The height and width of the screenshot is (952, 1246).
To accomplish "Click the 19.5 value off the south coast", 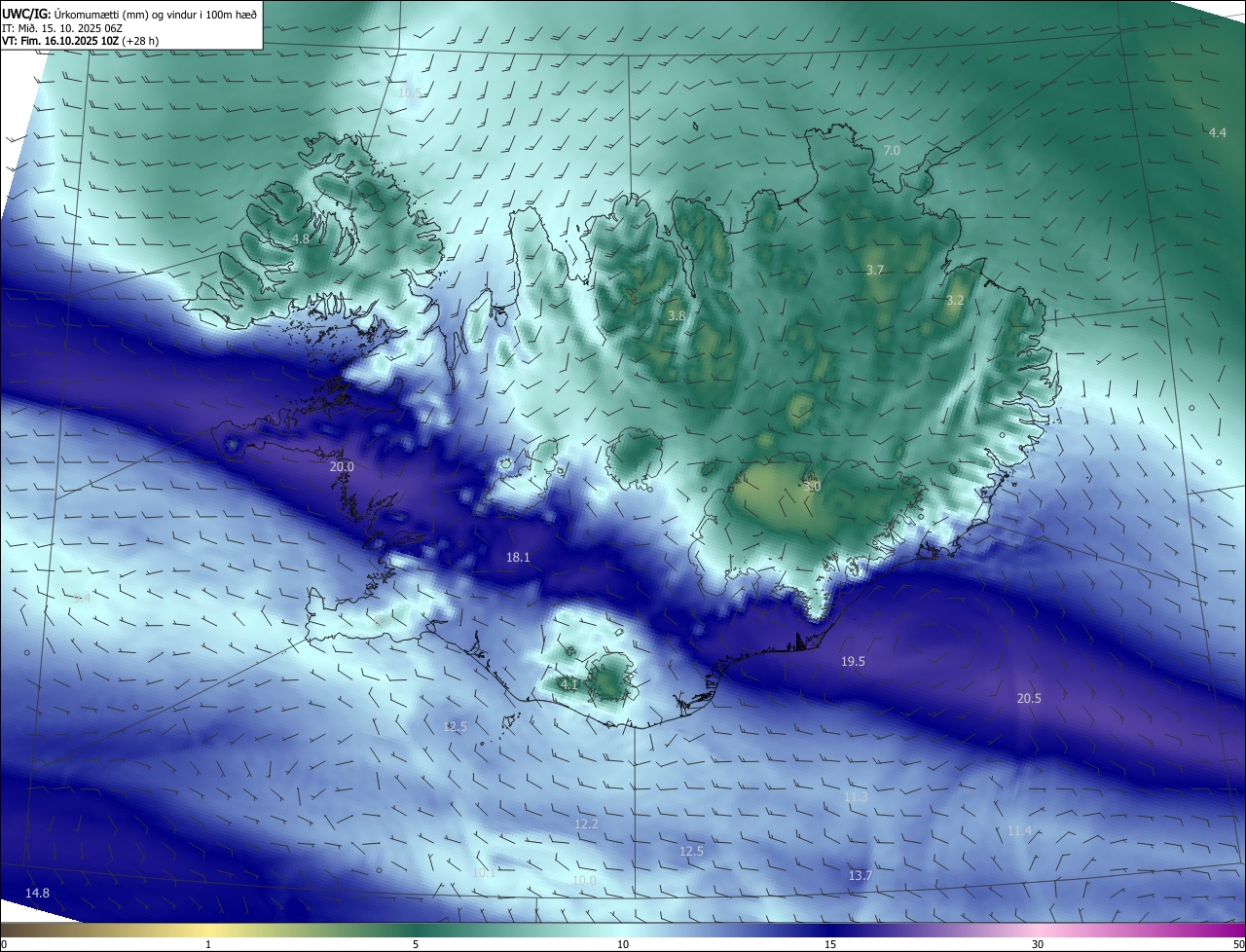I will [853, 662].
